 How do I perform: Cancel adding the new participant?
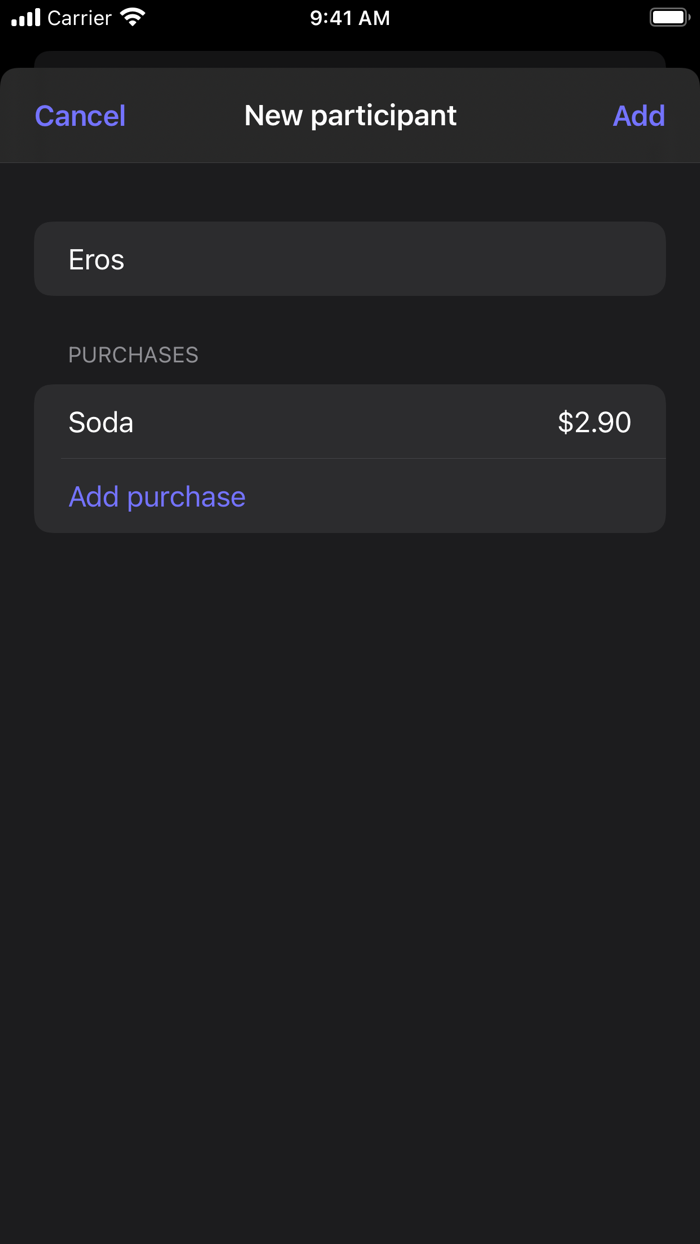(80, 116)
